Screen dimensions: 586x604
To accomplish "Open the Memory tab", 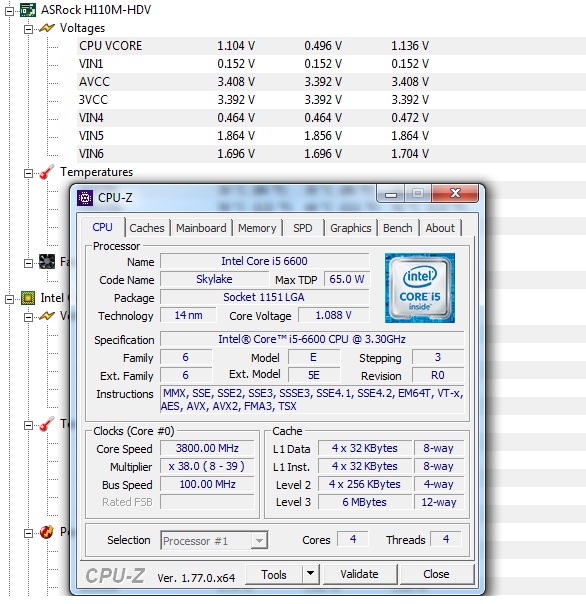I will click(257, 228).
